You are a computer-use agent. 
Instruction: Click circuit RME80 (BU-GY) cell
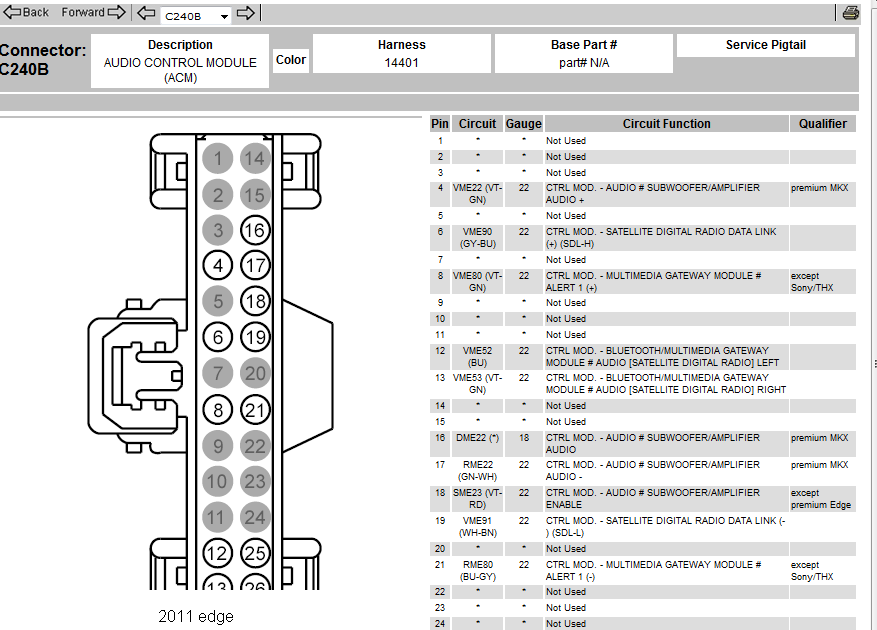click(477, 571)
